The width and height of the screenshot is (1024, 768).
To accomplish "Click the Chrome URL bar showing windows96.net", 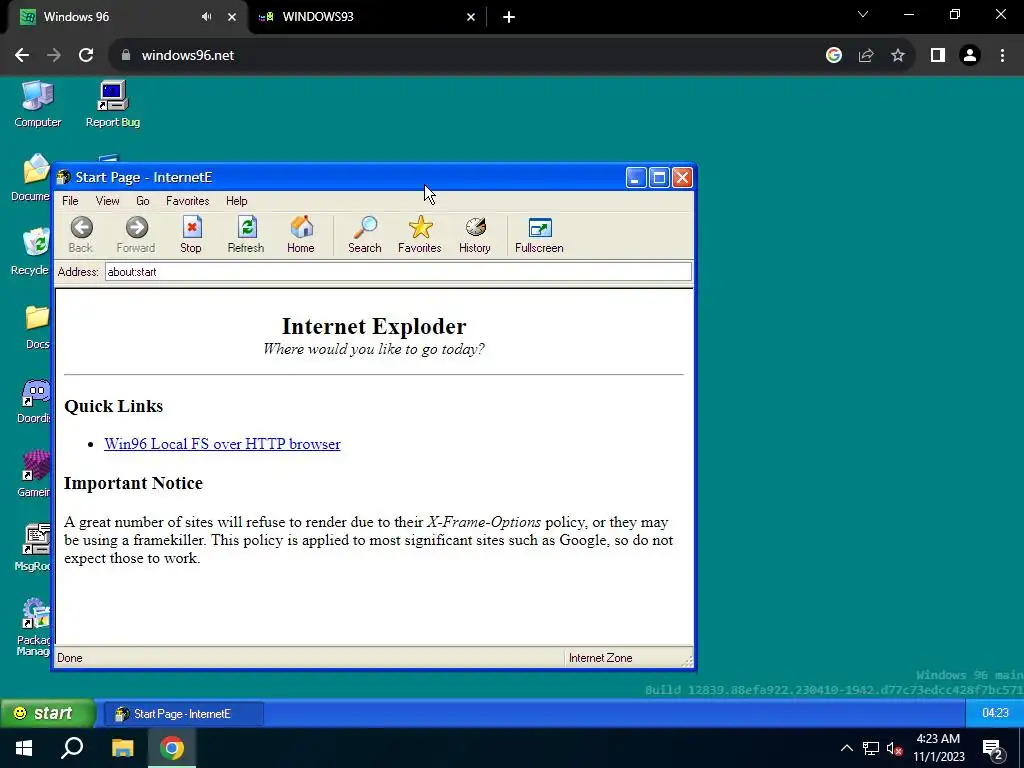I will tap(464, 56).
